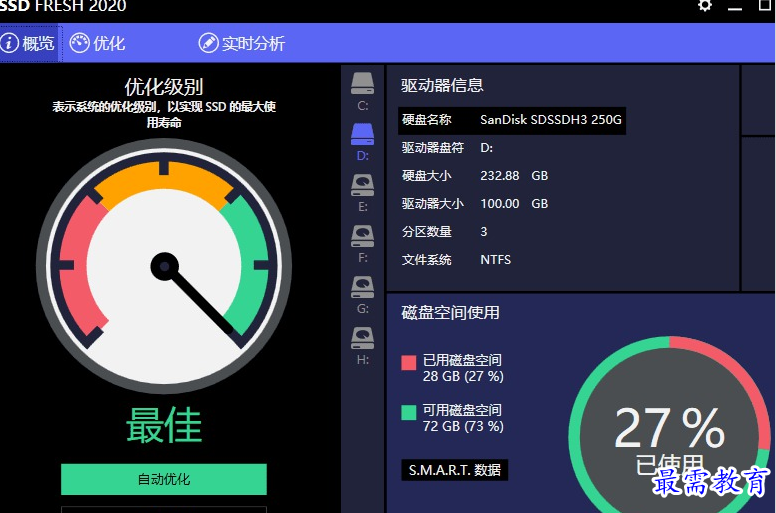The width and height of the screenshot is (776, 513).
Task: Select the 硬盘名称 SanDisk row
Action: (x=512, y=120)
